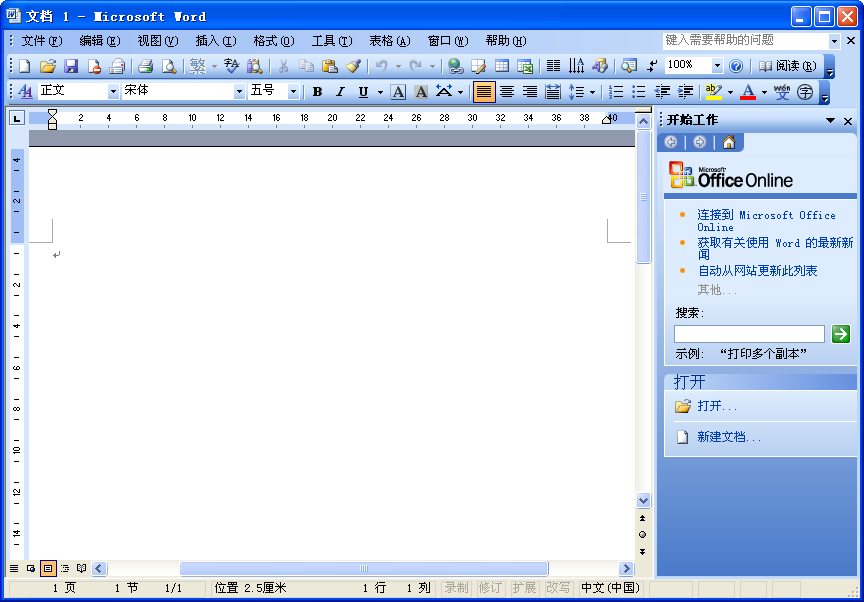Click the Insert Table toolbar icon

coord(501,66)
